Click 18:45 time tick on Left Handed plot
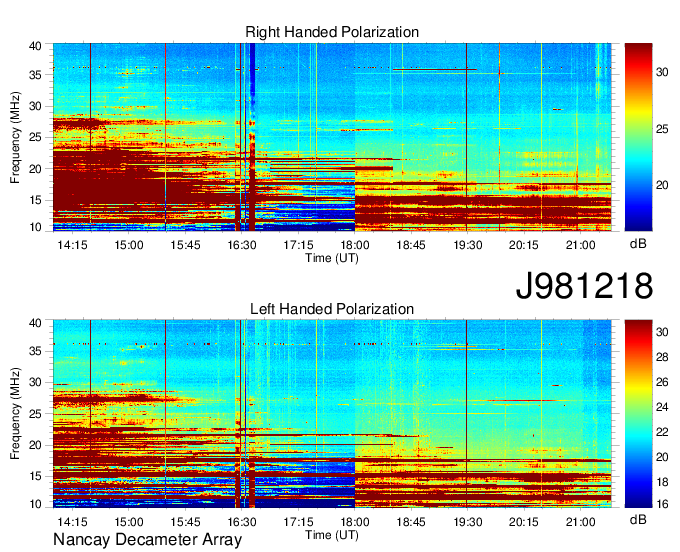Viewport: 680px width, 552px height. click(411, 522)
